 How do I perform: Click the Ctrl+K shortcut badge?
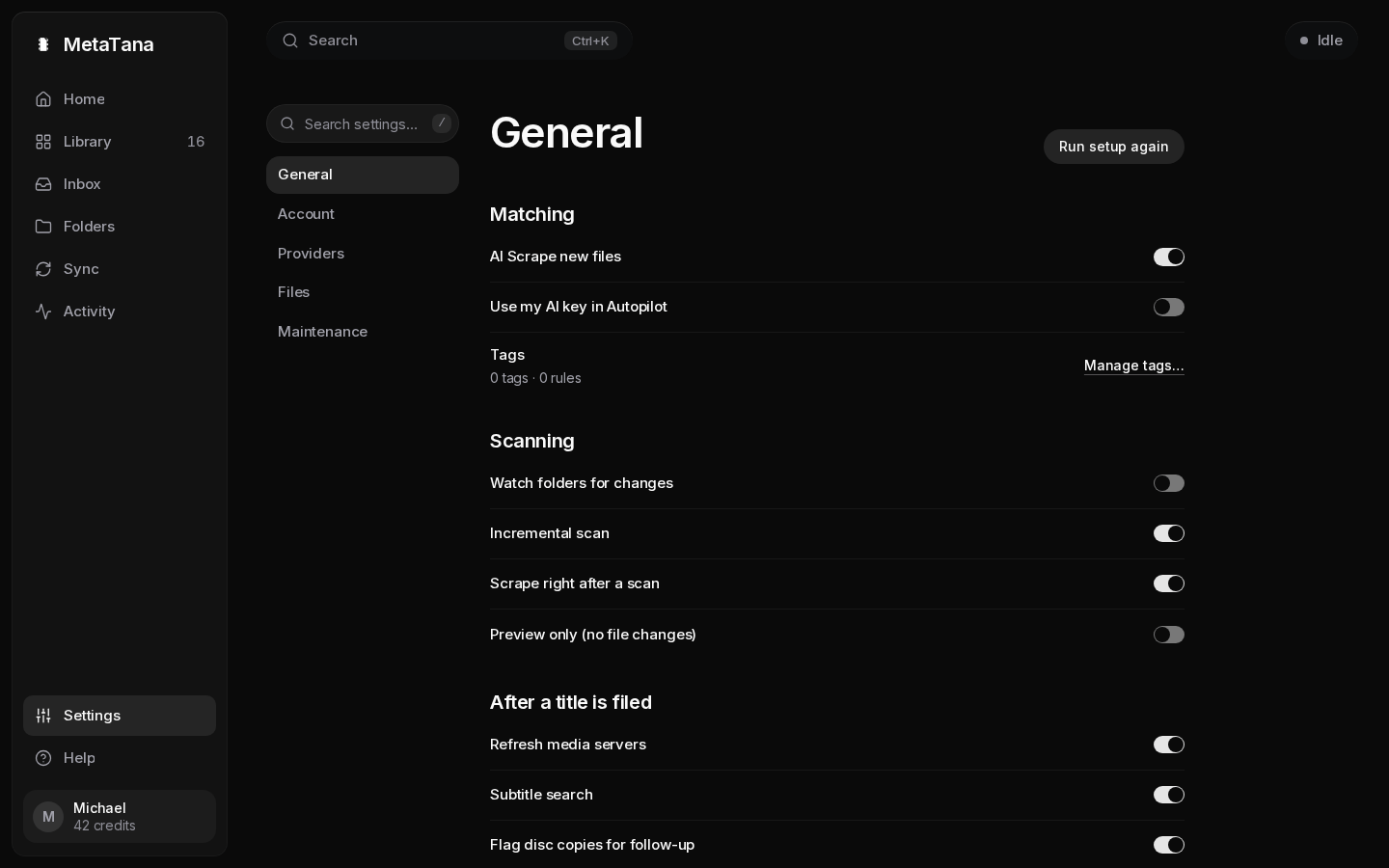coord(590,41)
